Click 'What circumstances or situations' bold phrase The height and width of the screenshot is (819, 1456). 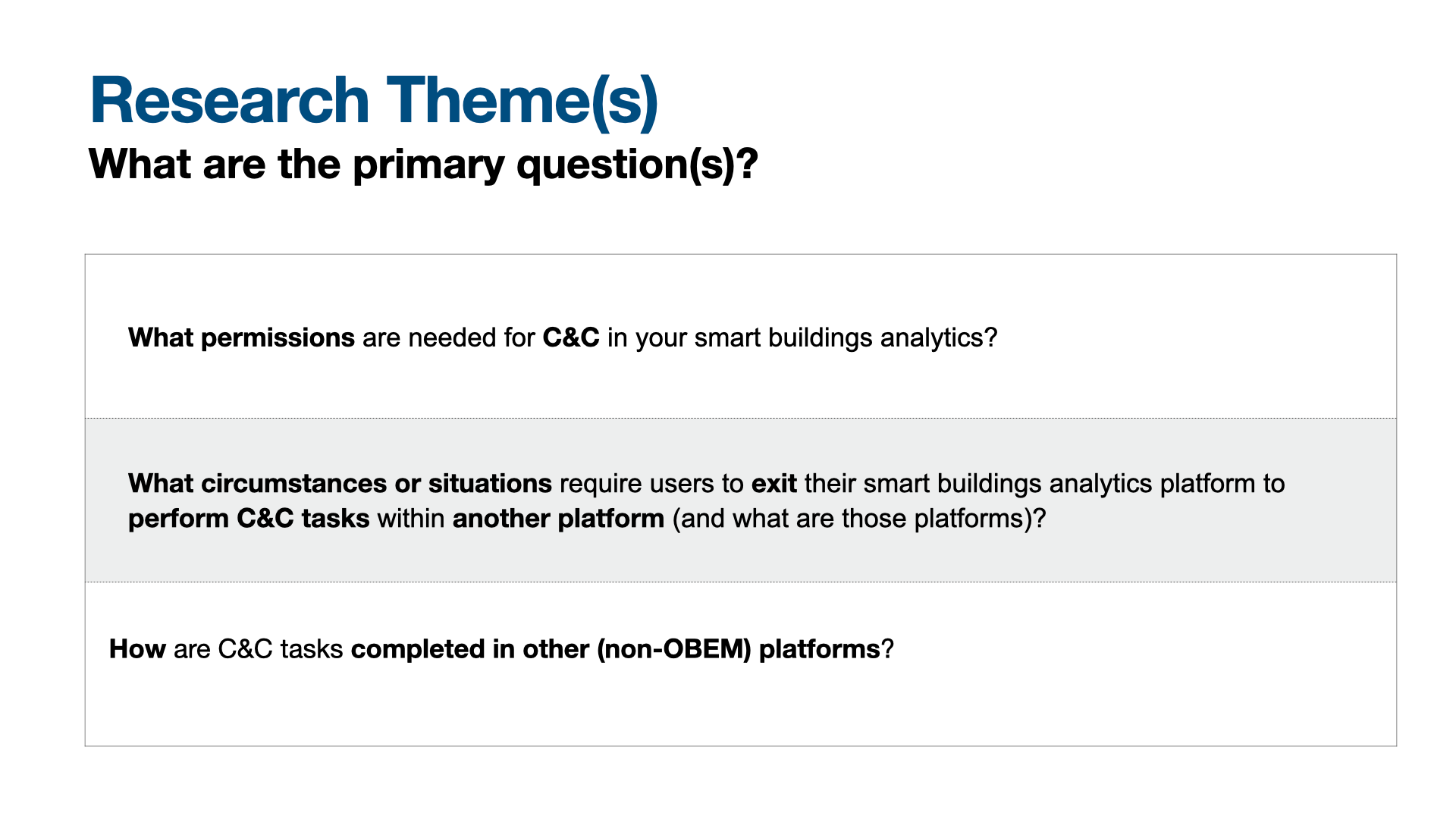[340, 483]
